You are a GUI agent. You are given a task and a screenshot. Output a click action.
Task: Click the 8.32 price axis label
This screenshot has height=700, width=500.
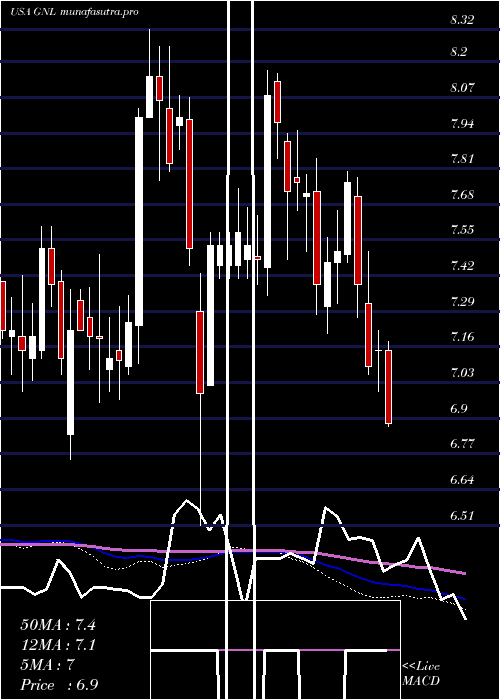pyautogui.click(x=462, y=20)
